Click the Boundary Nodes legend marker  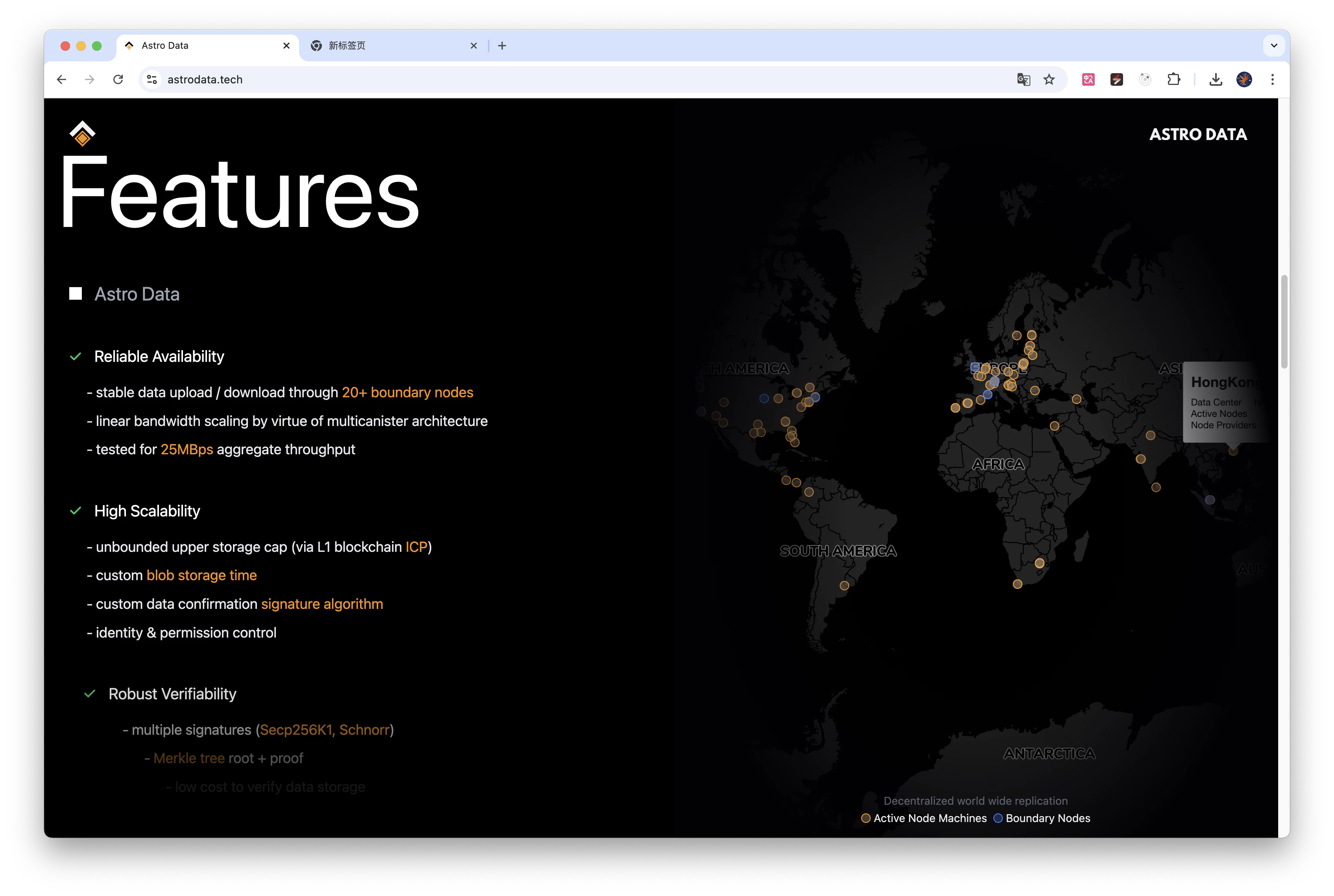998,818
